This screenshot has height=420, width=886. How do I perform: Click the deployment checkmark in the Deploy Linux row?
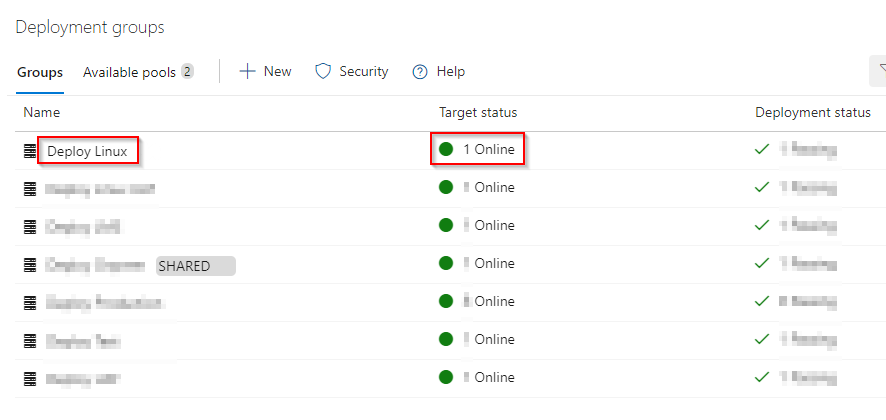click(x=762, y=150)
